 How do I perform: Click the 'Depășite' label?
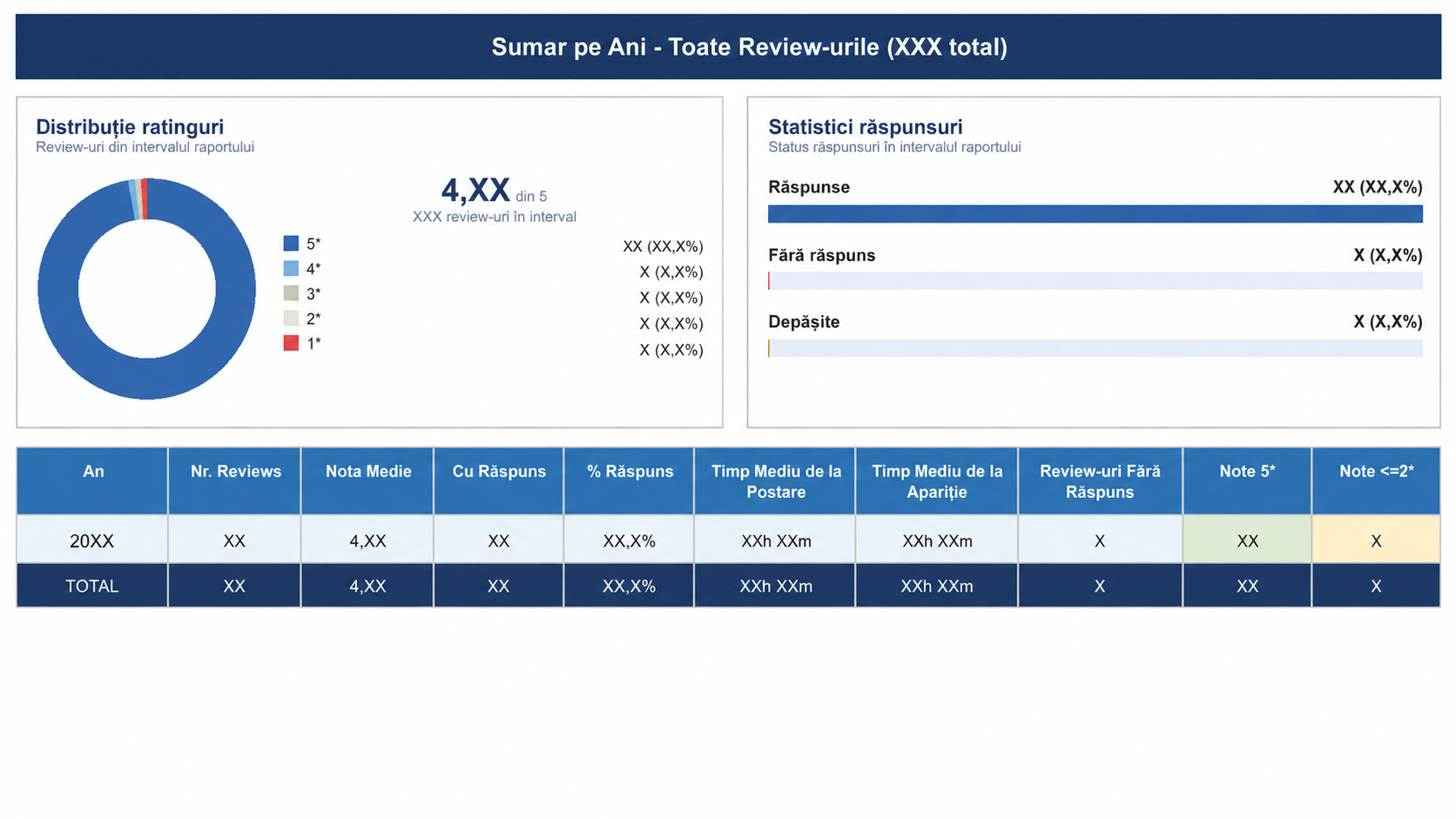[804, 322]
